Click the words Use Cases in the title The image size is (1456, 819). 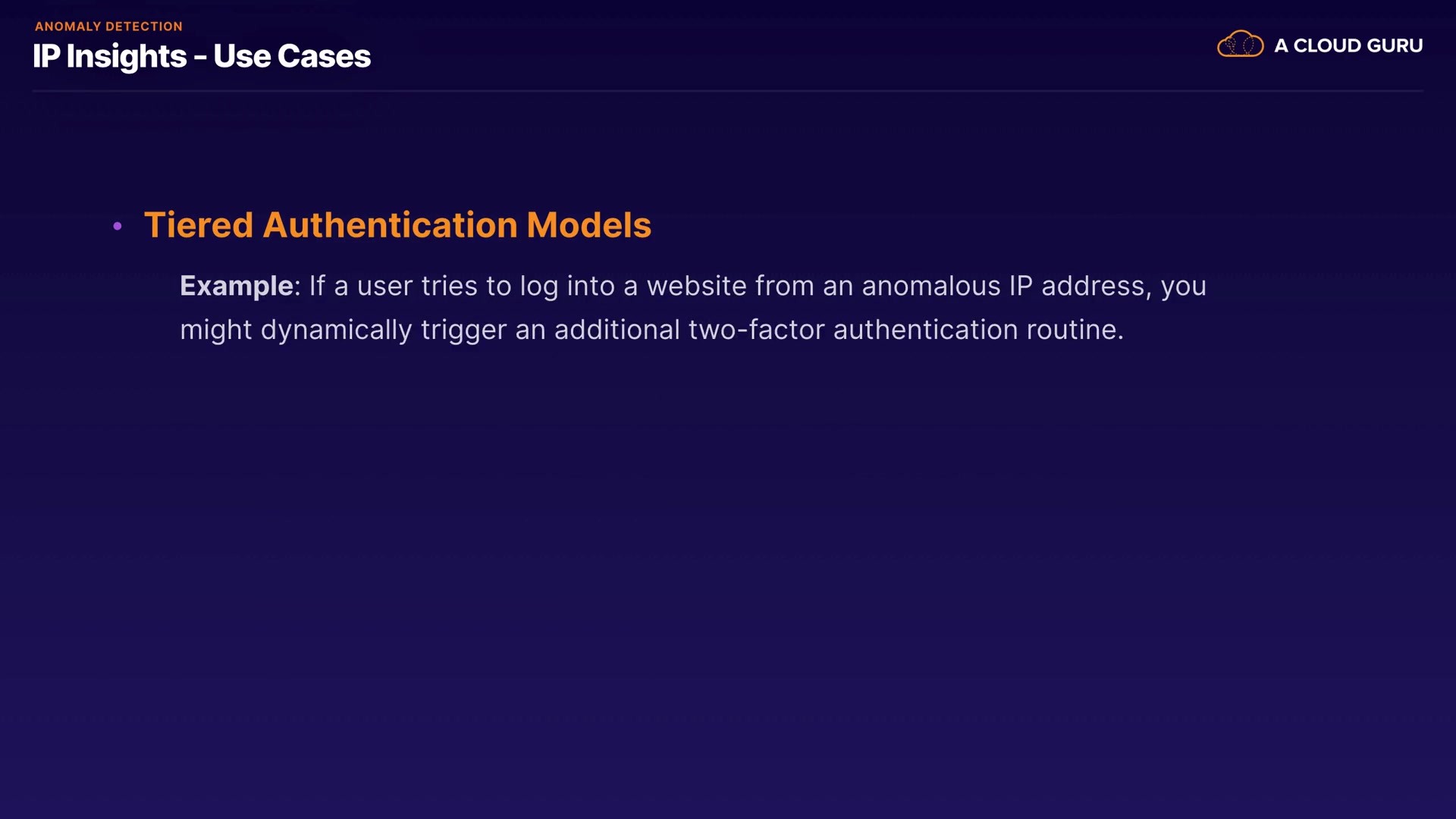click(292, 56)
